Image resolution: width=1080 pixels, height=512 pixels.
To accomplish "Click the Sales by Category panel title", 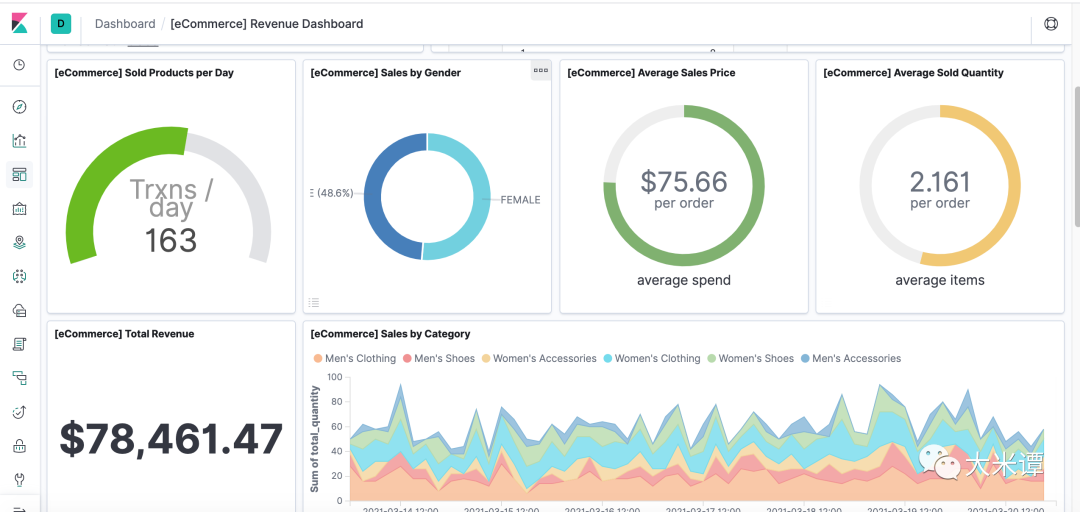I will coord(391,334).
